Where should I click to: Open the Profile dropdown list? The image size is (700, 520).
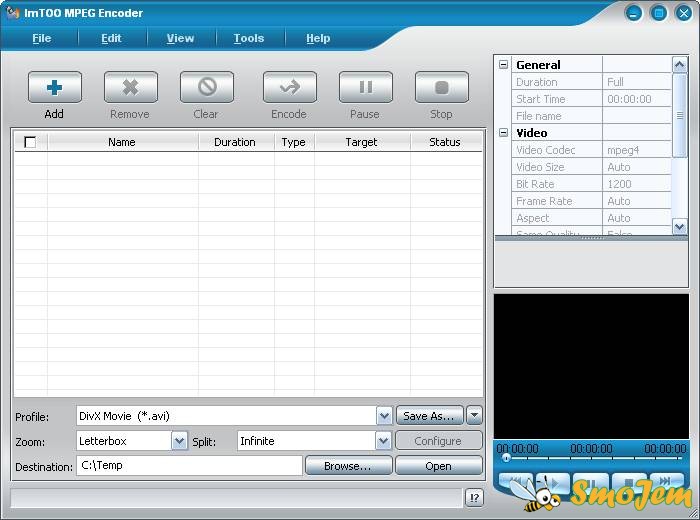click(384, 416)
